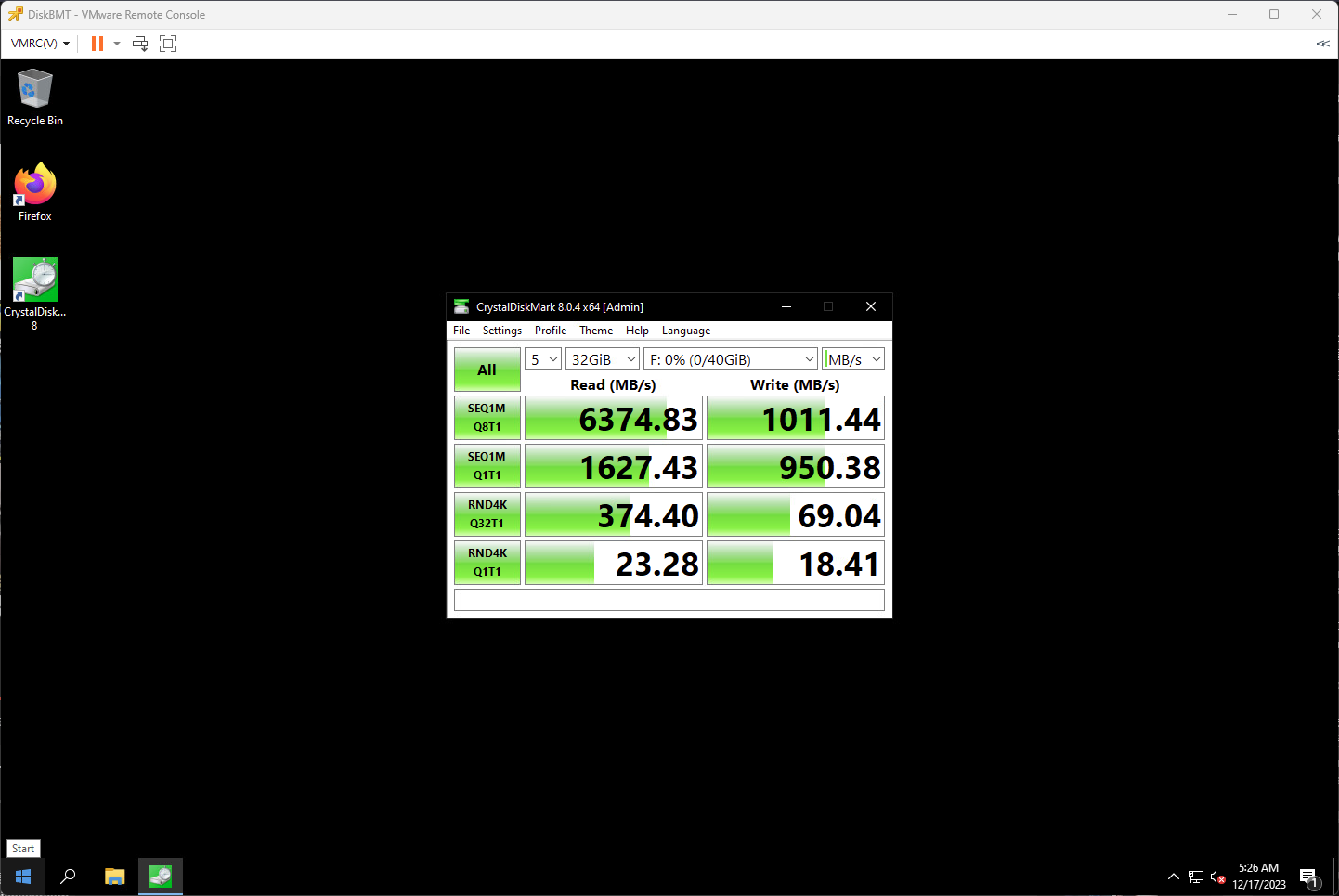
Task: Click the VMRC pause virtual machine icon
Action: [97, 44]
